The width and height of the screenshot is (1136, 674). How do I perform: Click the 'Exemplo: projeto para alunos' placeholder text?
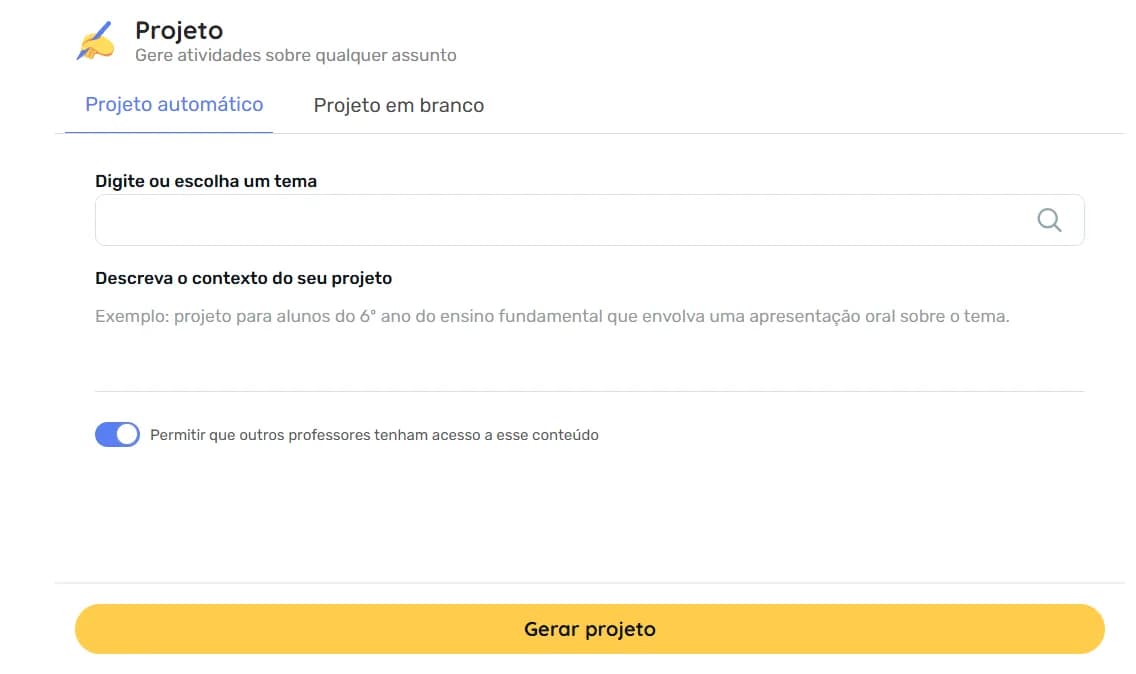(x=552, y=317)
